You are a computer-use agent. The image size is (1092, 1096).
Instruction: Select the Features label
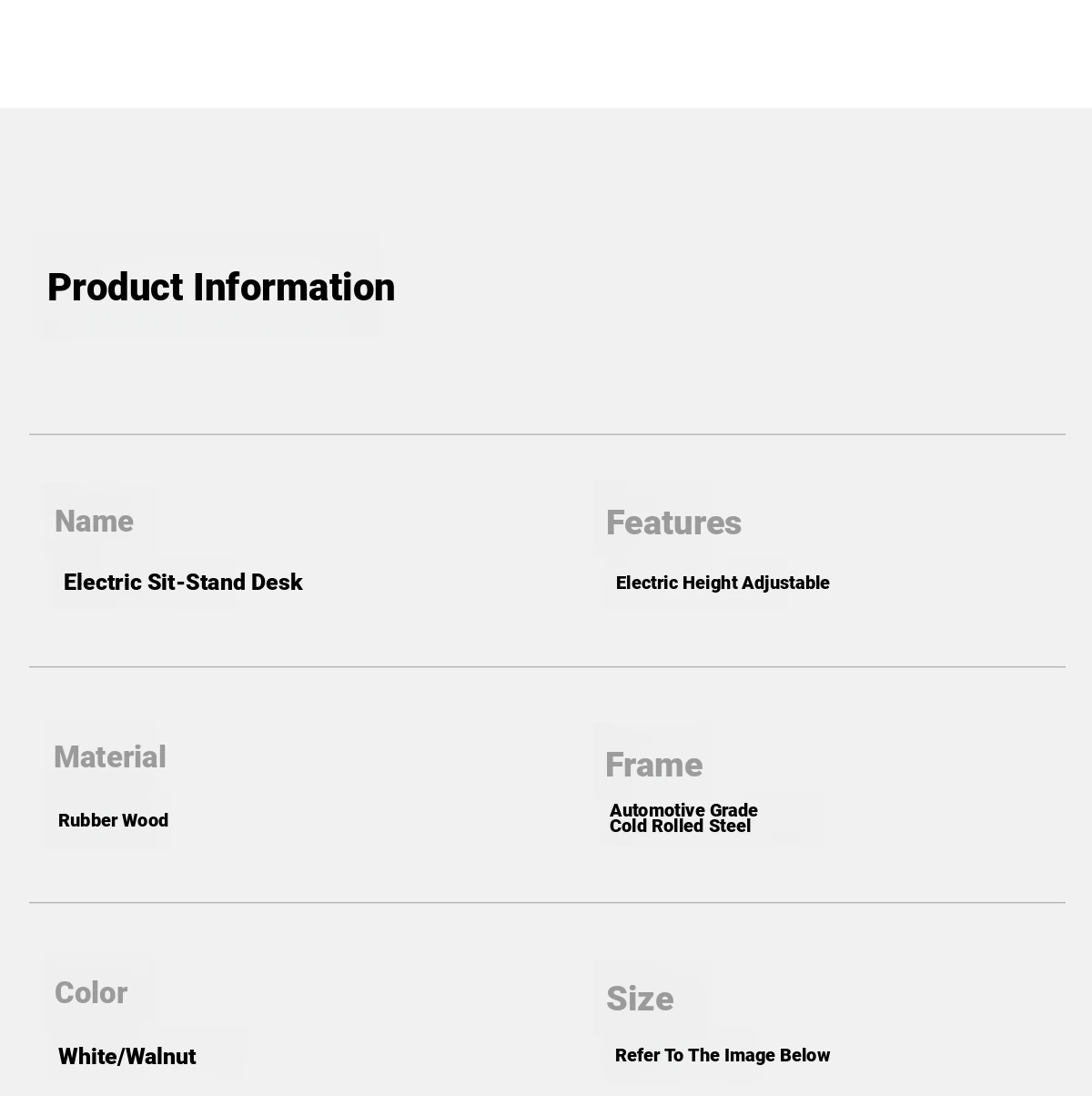pos(673,523)
